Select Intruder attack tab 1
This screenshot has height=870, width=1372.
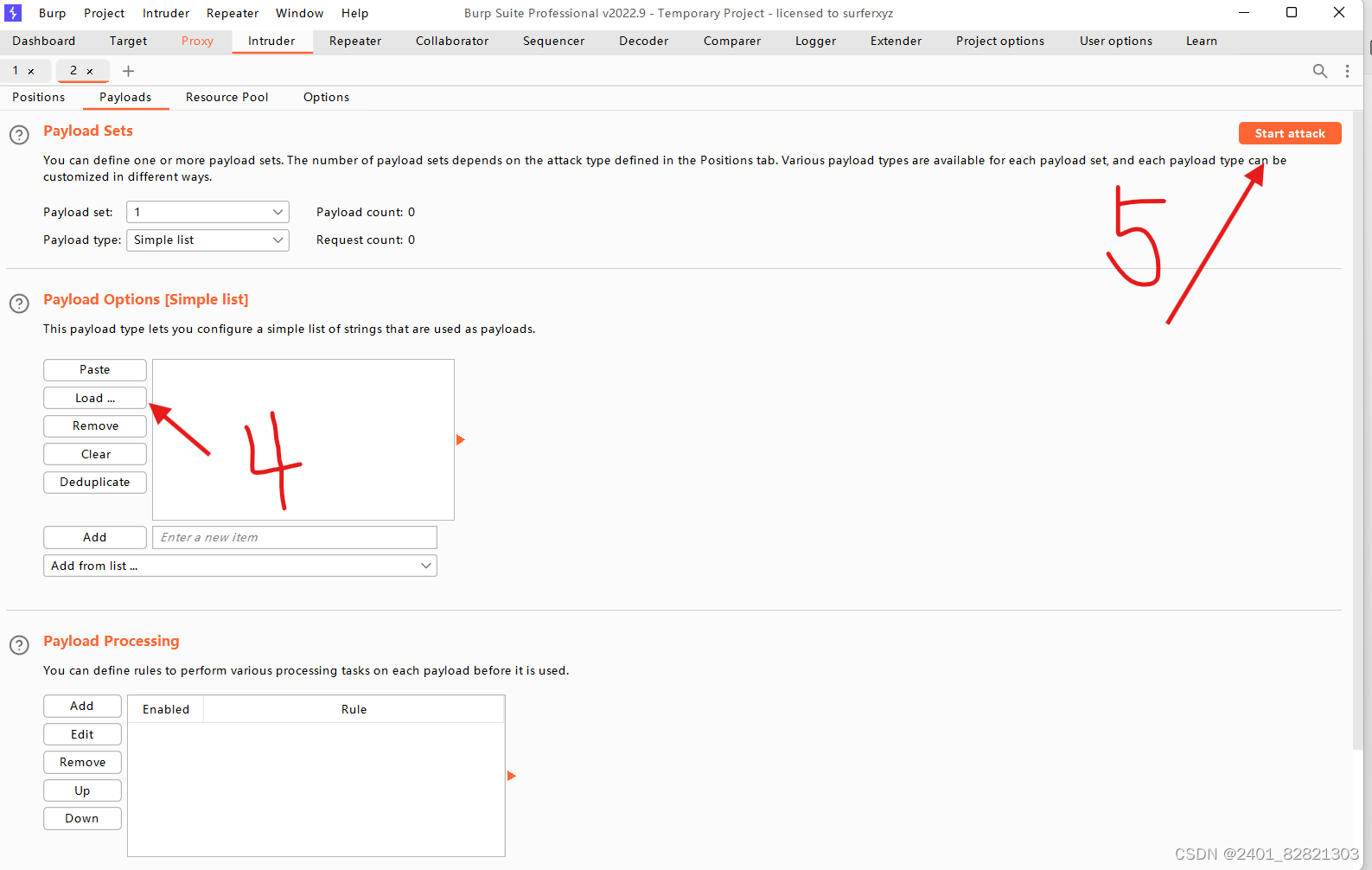[x=16, y=71]
